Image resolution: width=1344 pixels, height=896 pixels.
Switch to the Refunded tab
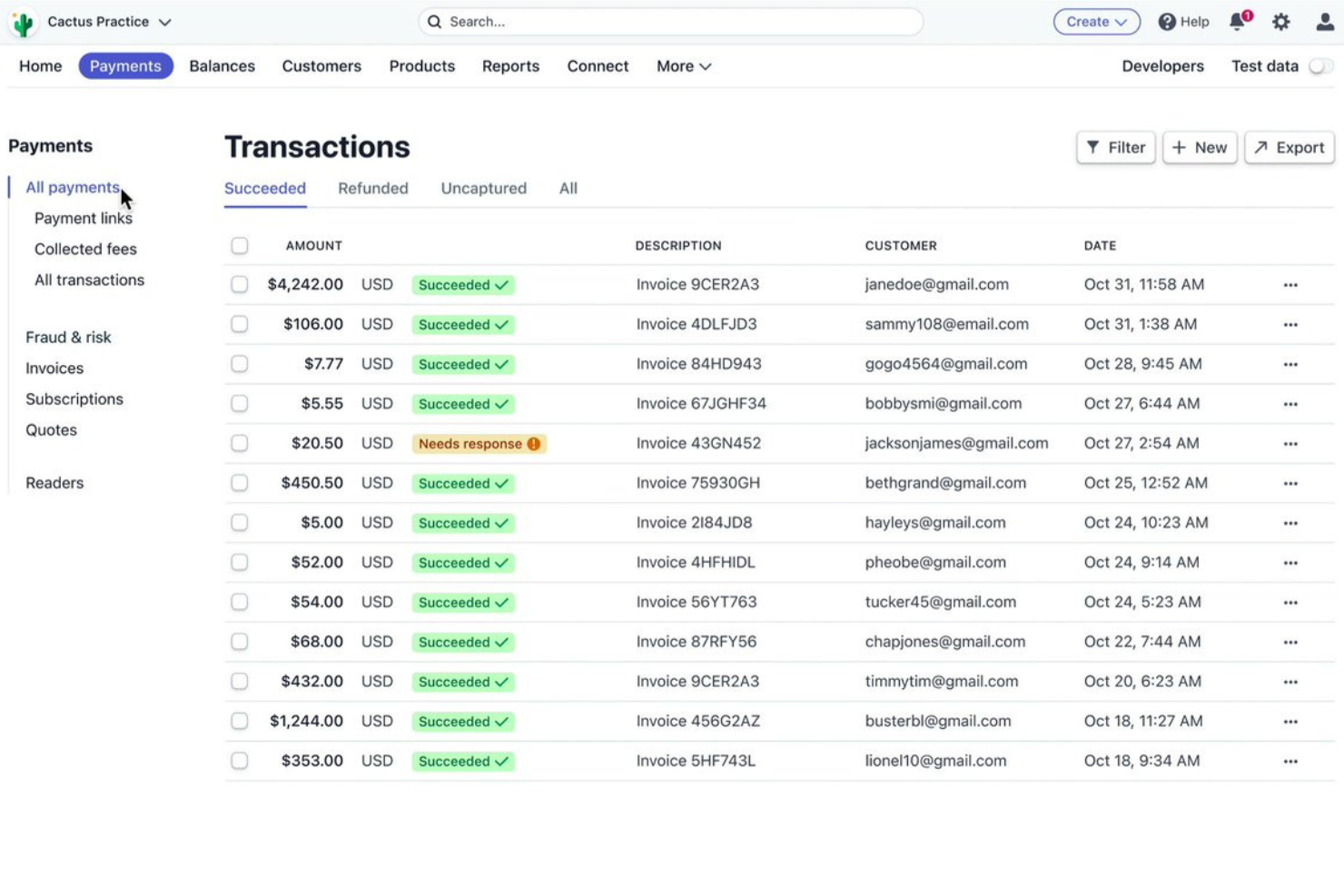pyautogui.click(x=372, y=188)
